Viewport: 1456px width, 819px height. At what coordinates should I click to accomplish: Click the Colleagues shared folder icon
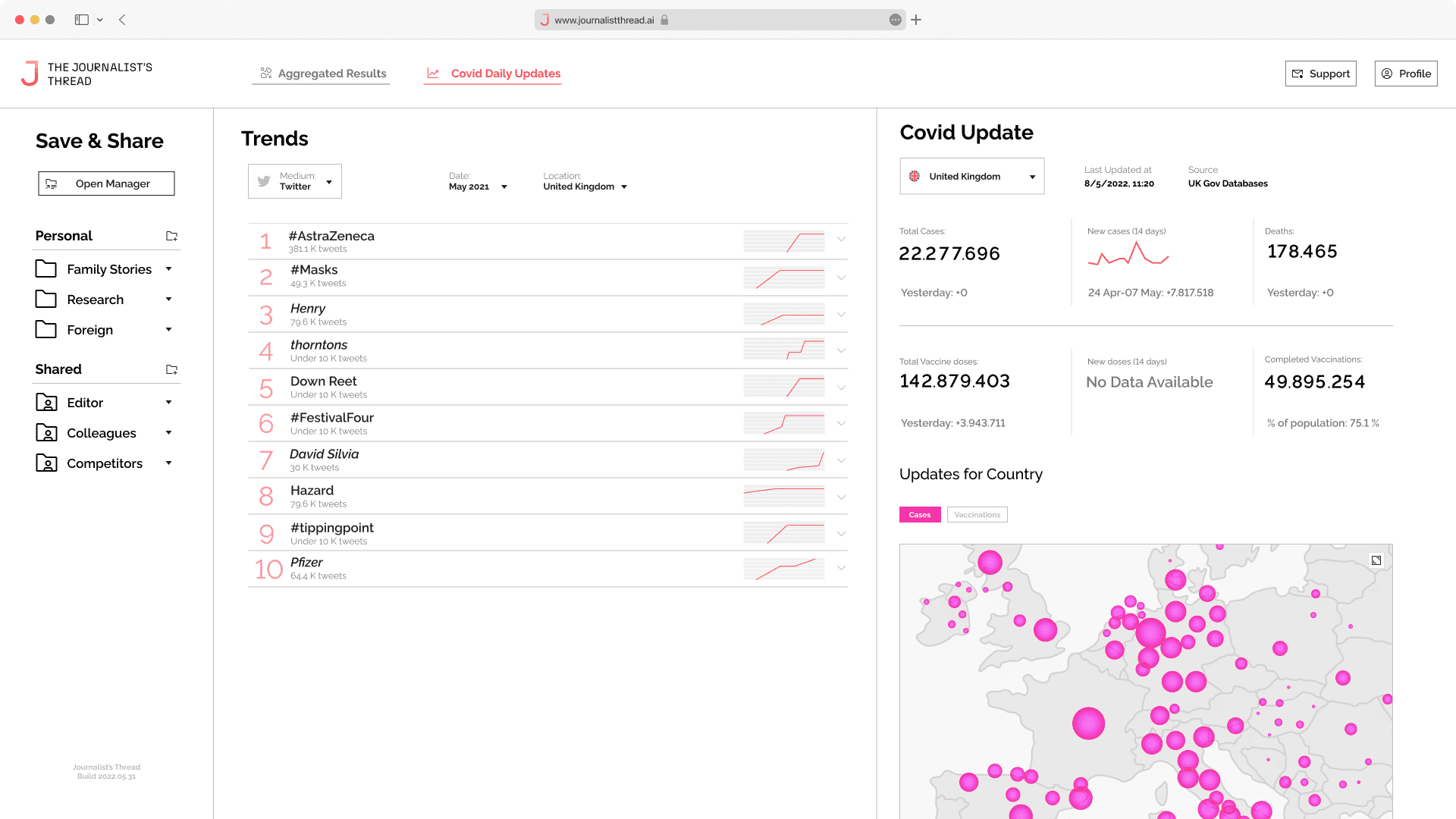(47, 433)
